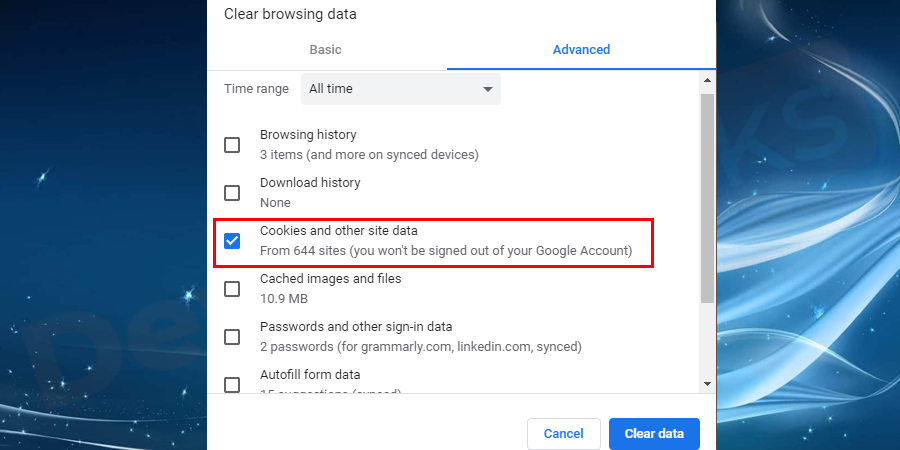Click the gray vertical scrollbar thumb
900x450 pixels.
(707, 198)
